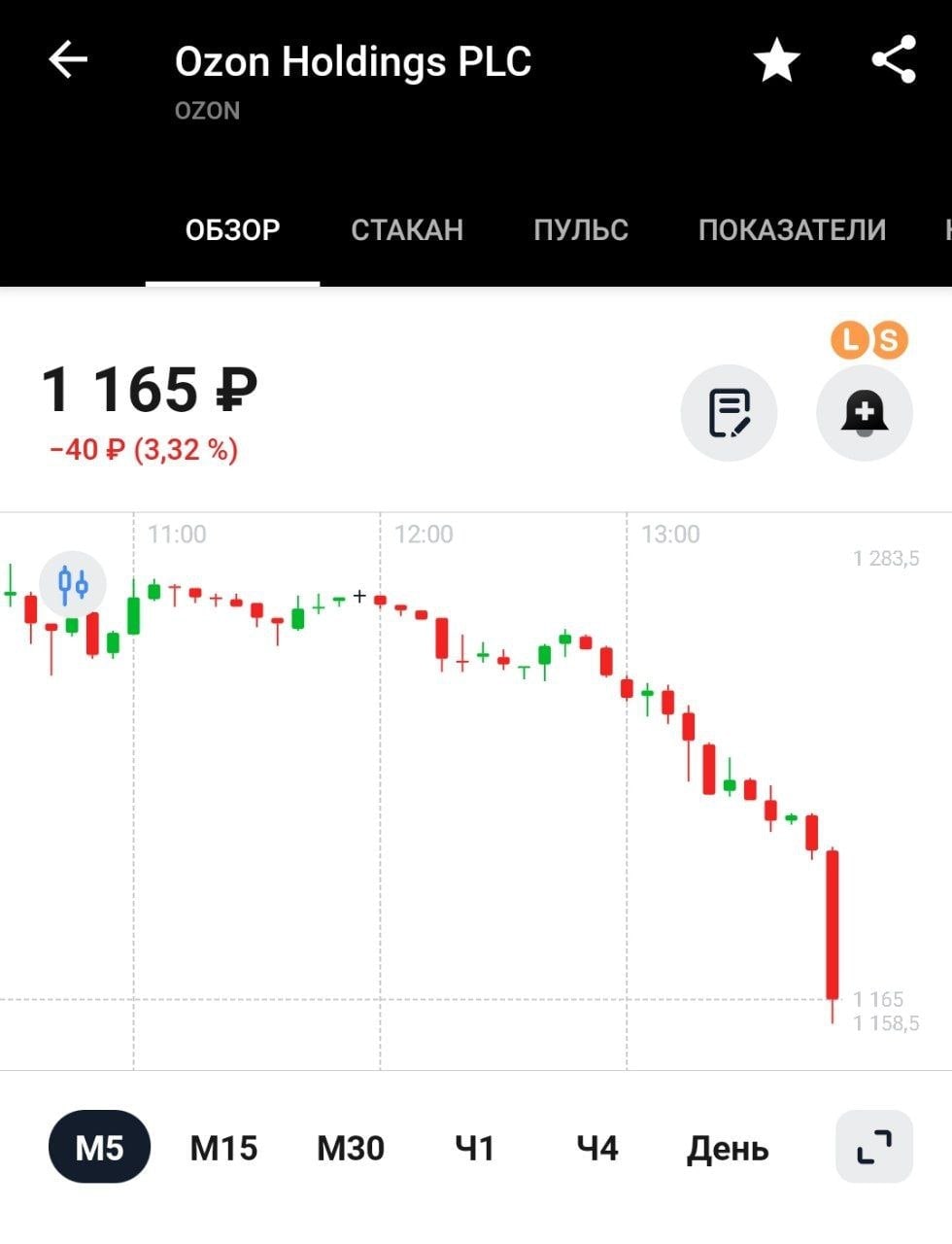Switch to the Ч1 interval
The image size is (952, 1244).
[474, 1148]
